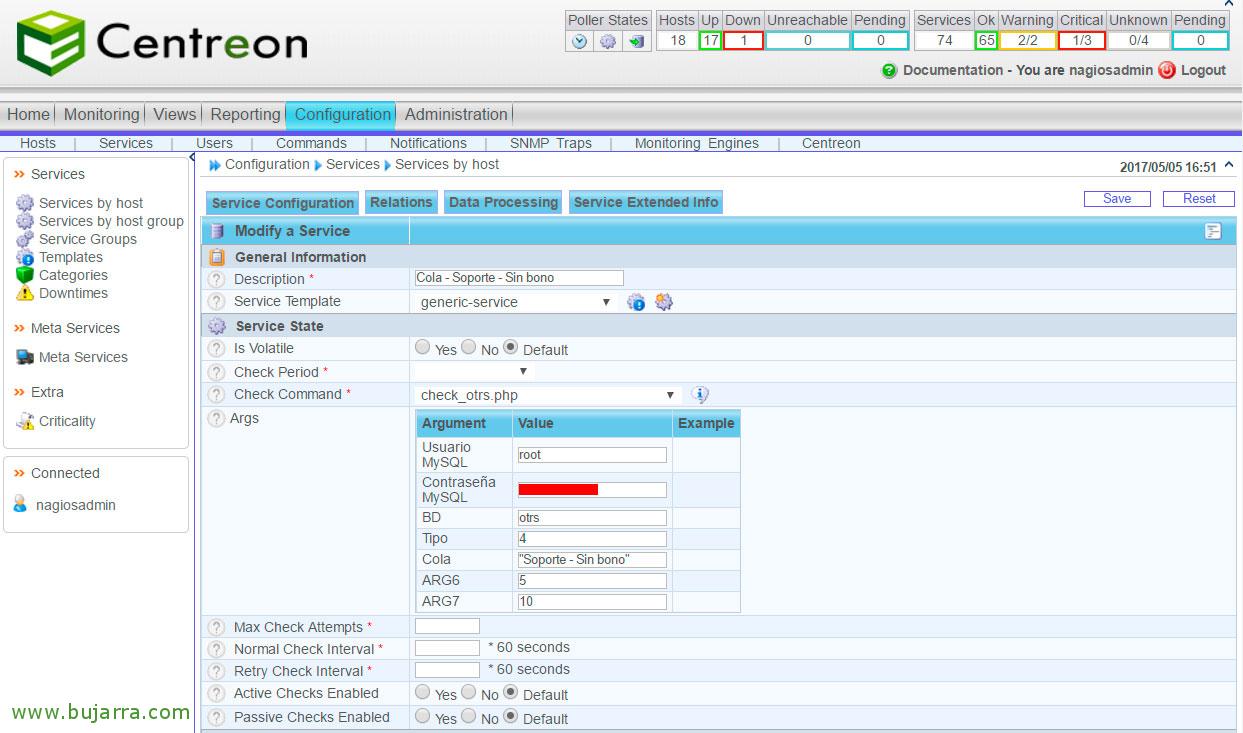Set Is Volatile to Yes
Viewport: 1243px width, 733px height.
pos(423,347)
